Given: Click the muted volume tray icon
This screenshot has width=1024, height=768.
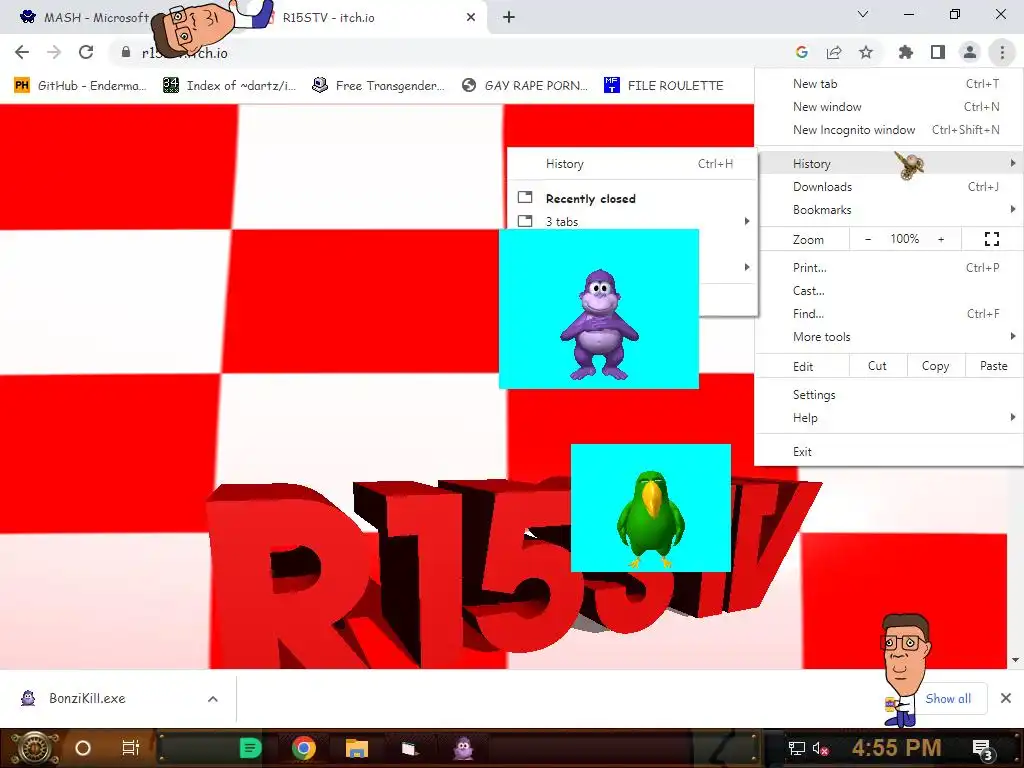Looking at the screenshot, I should tap(821, 748).
